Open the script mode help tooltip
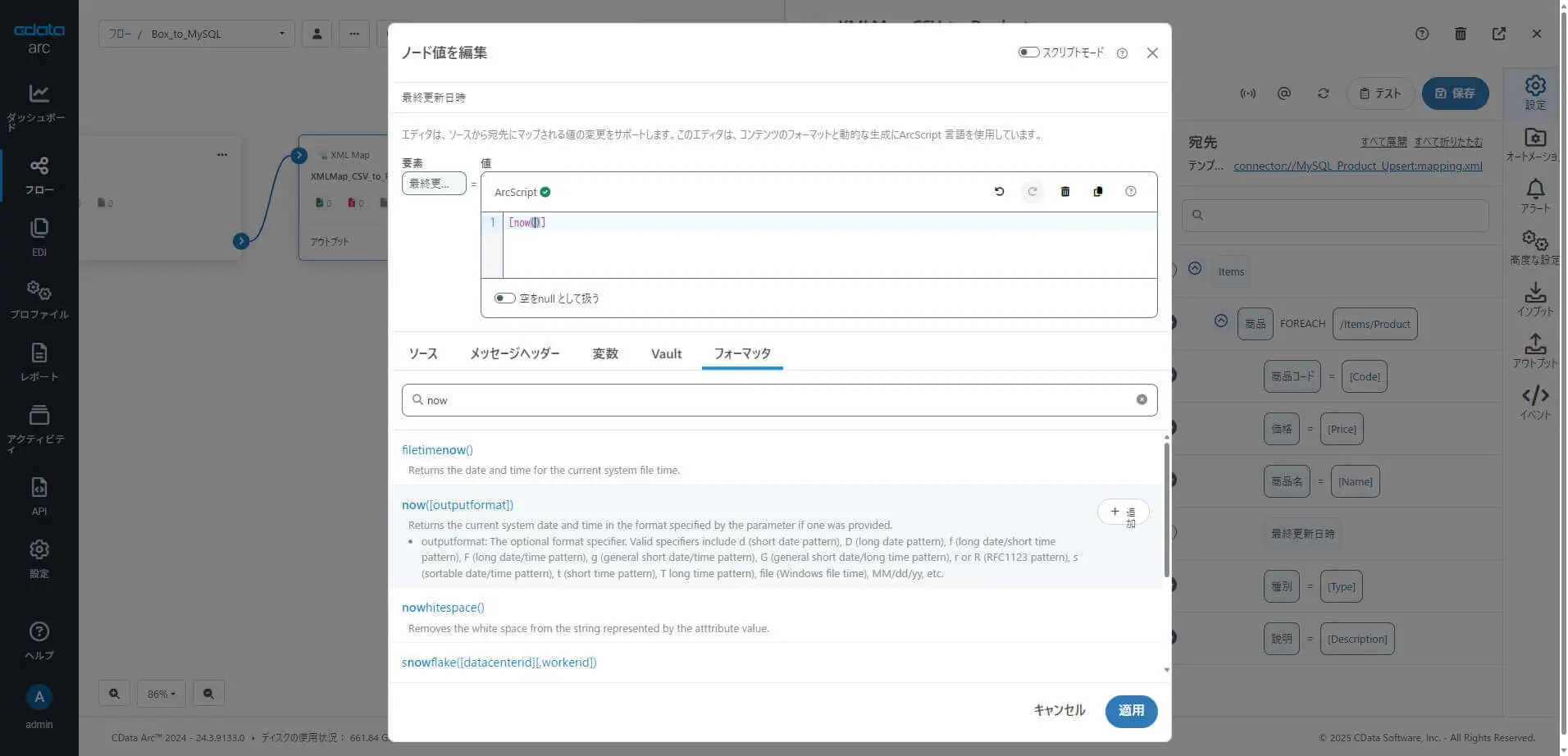1568x756 pixels. (1122, 53)
